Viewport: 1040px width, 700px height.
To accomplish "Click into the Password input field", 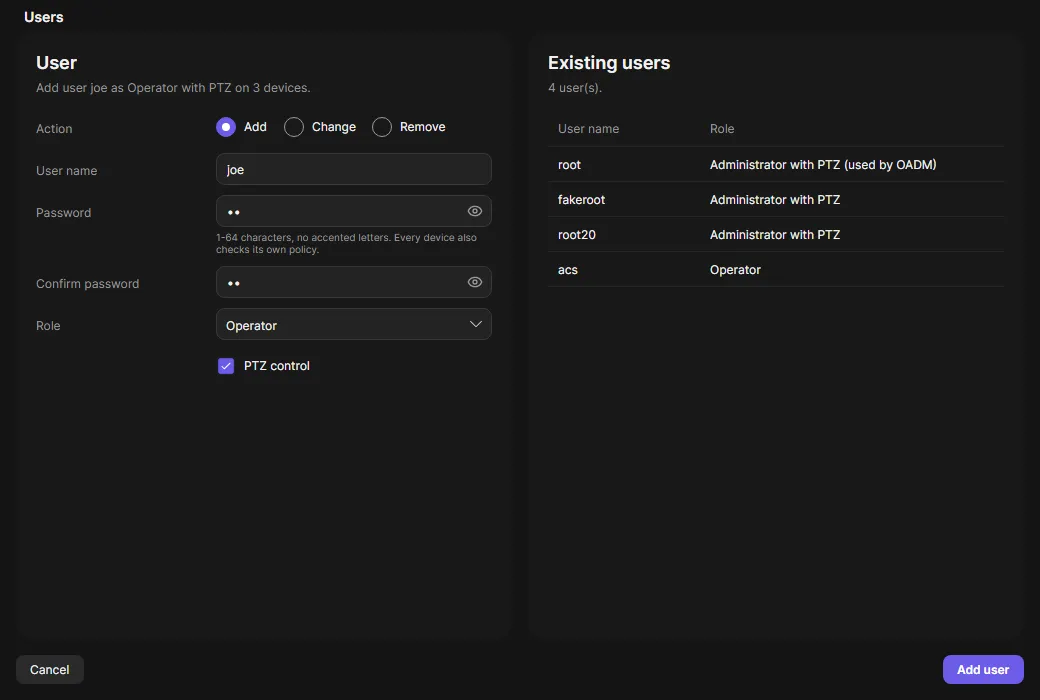I will tap(354, 211).
